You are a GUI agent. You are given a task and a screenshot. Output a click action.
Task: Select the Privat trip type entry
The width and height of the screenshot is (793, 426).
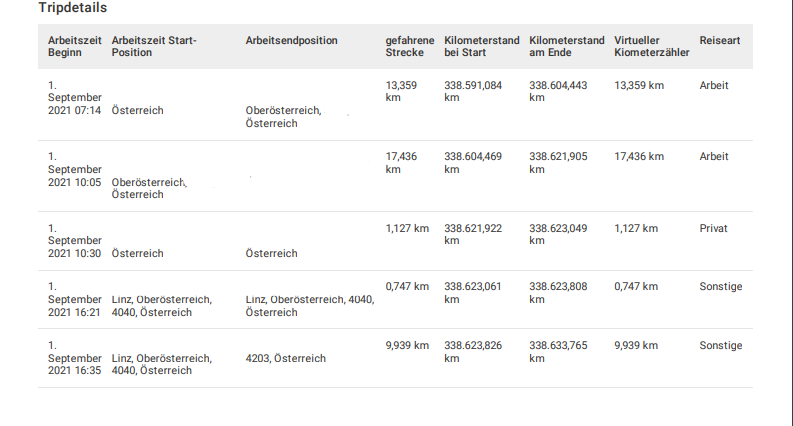point(713,228)
